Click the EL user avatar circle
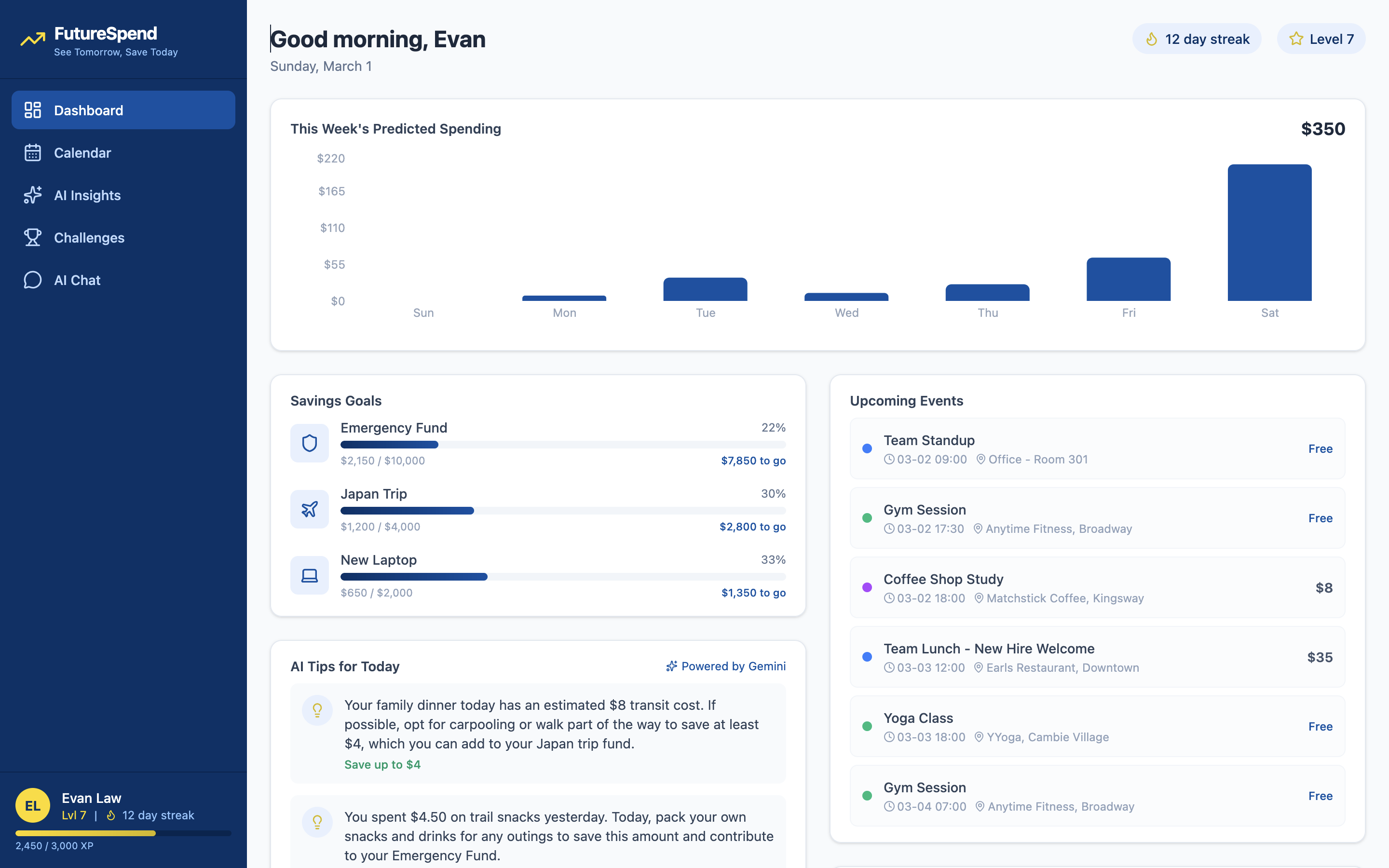The image size is (1389, 868). [33, 805]
